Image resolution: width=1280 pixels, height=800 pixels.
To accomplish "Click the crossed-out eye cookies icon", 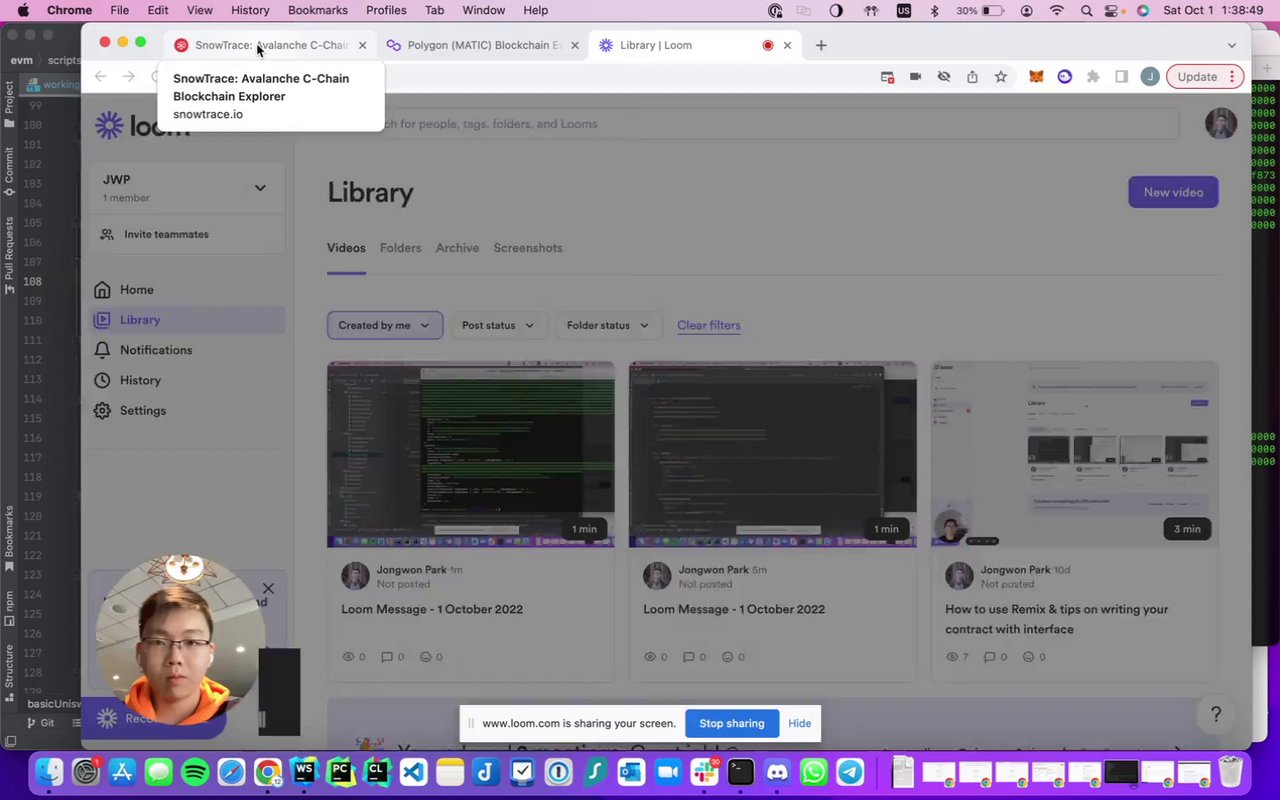I will (x=943, y=77).
